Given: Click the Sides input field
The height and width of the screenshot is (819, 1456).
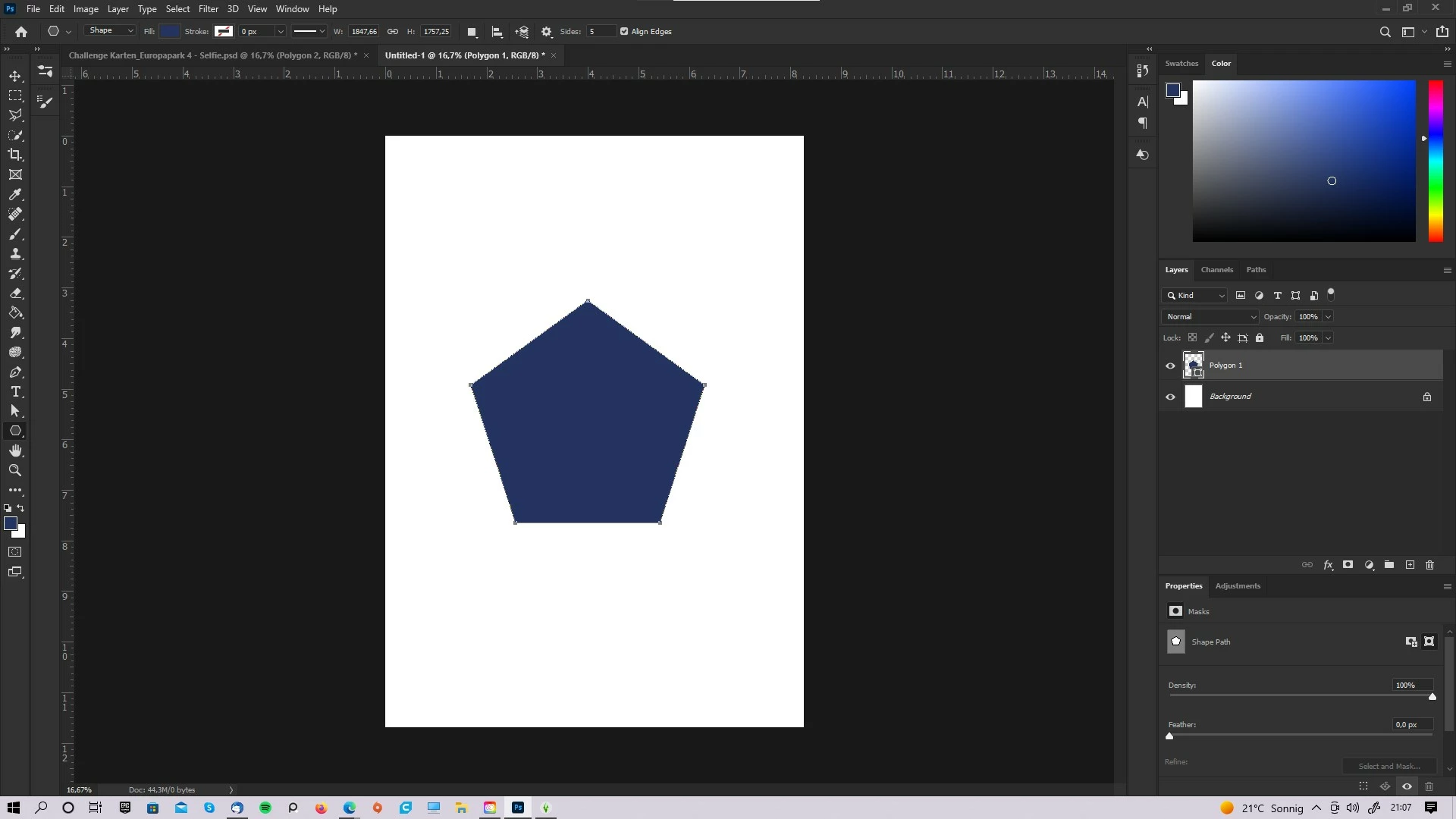Looking at the screenshot, I should tap(600, 32).
